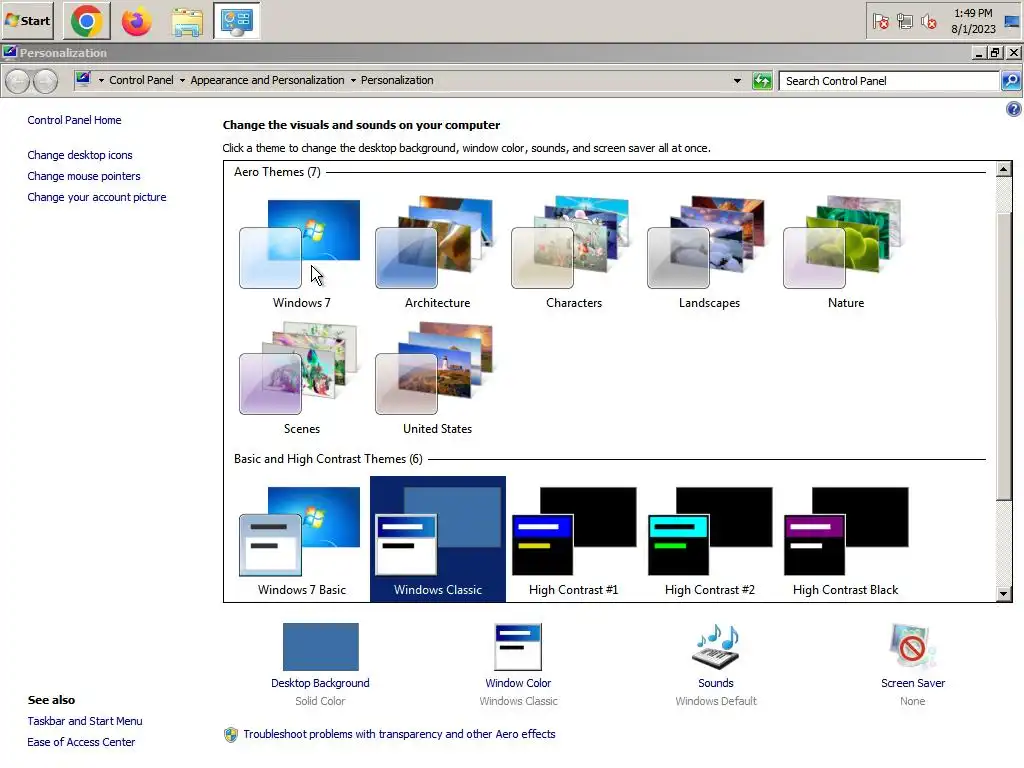
Task: Click the Window Color text link
Action: pyautogui.click(x=518, y=683)
